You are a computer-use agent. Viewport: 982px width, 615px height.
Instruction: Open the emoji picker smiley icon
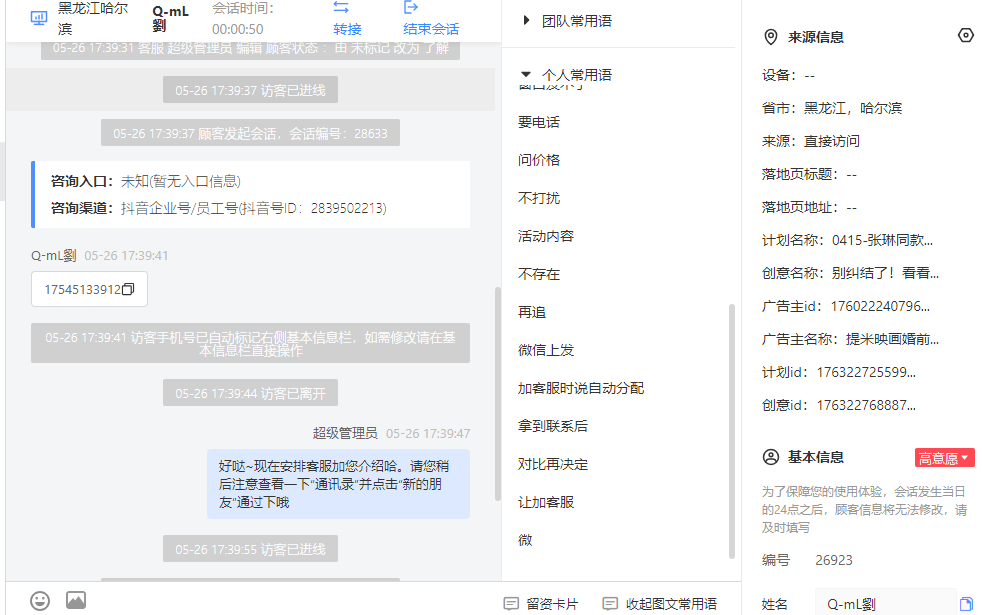tap(40, 601)
